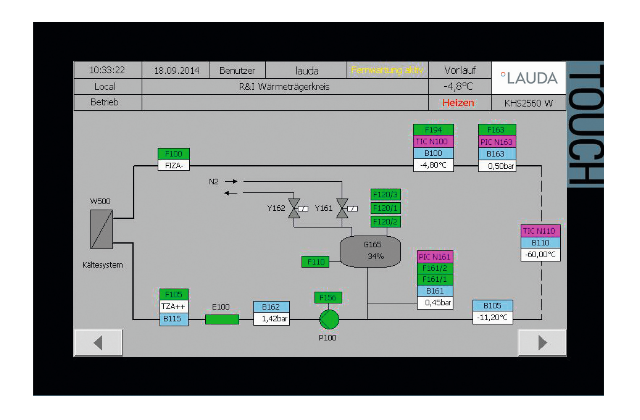The height and width of the screenshot is (420, 640).
Task: Tap the Benutzer field in header
Action: pos(238,71)
